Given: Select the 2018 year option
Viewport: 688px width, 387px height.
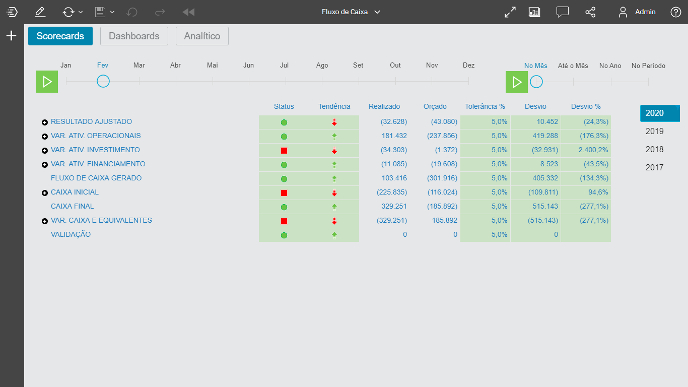Looking at the screenshot, I should [654, 149].
